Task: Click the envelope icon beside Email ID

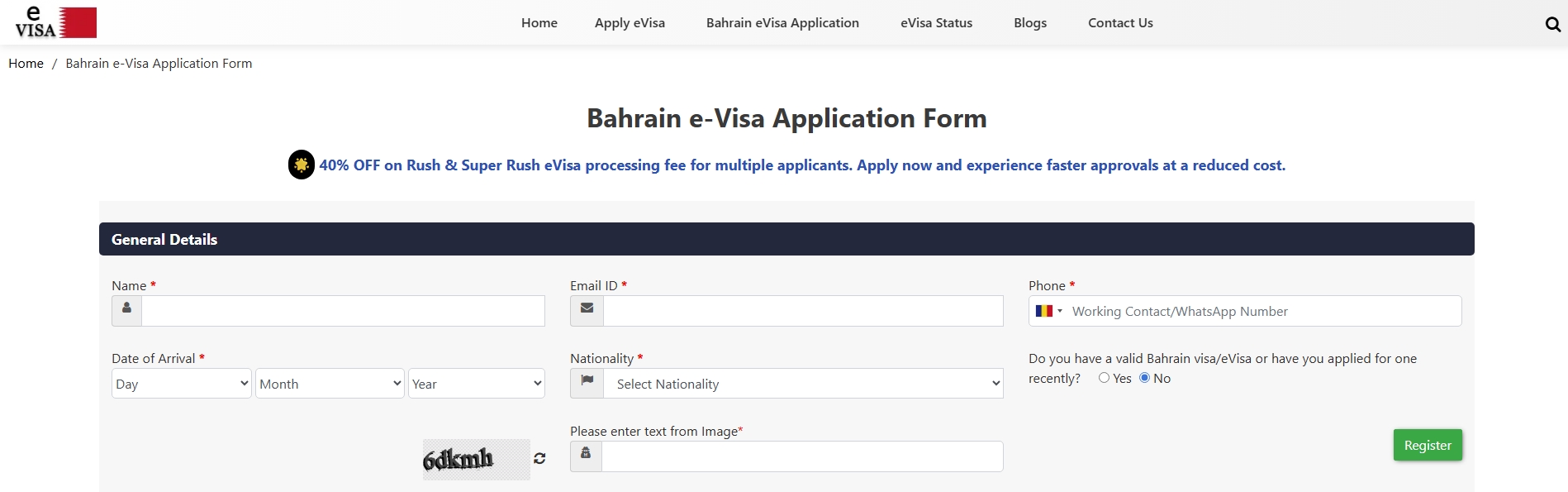Action: [x=587, y=310]
